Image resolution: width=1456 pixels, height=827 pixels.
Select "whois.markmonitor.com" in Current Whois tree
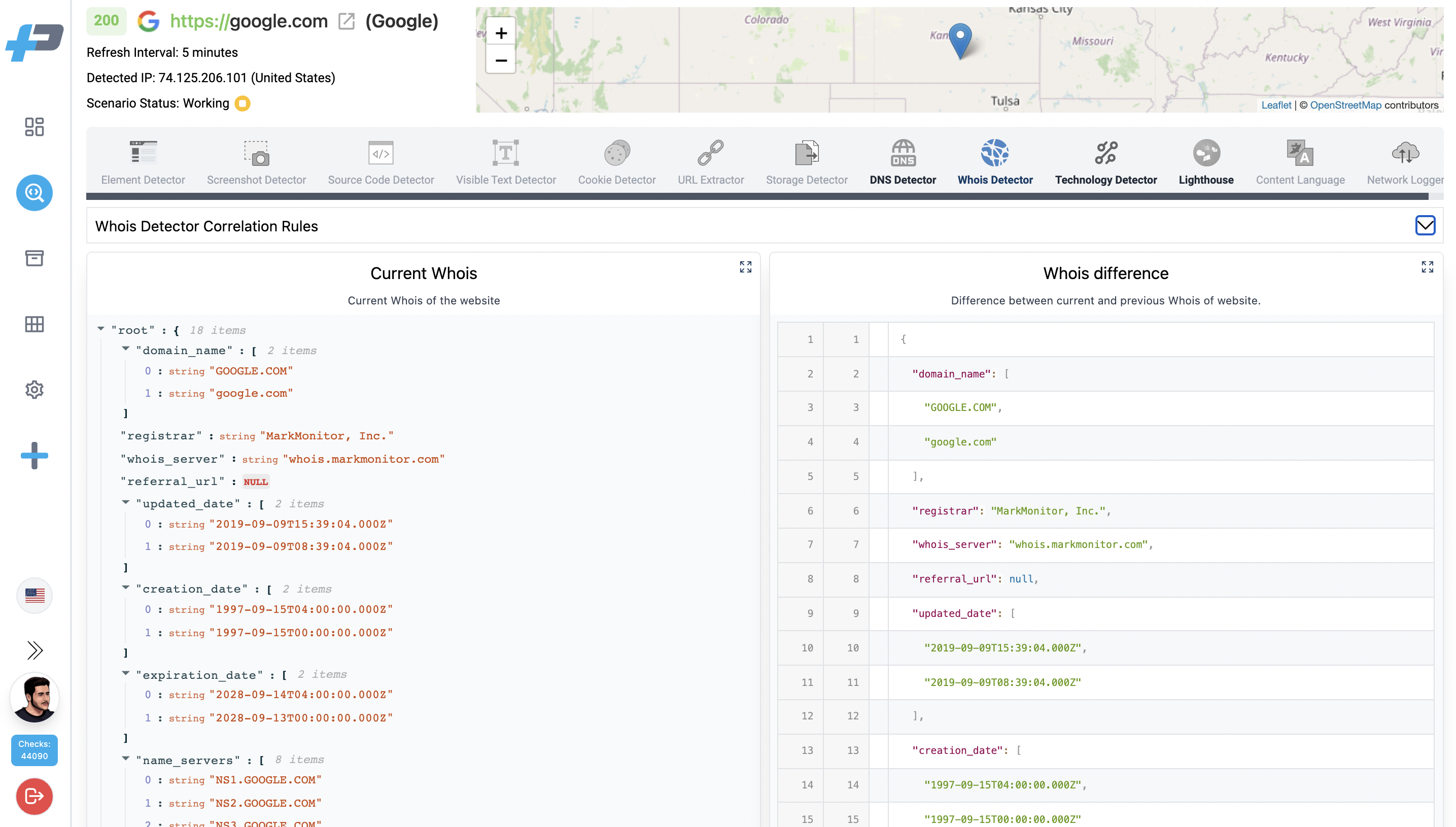click(363, 460)
